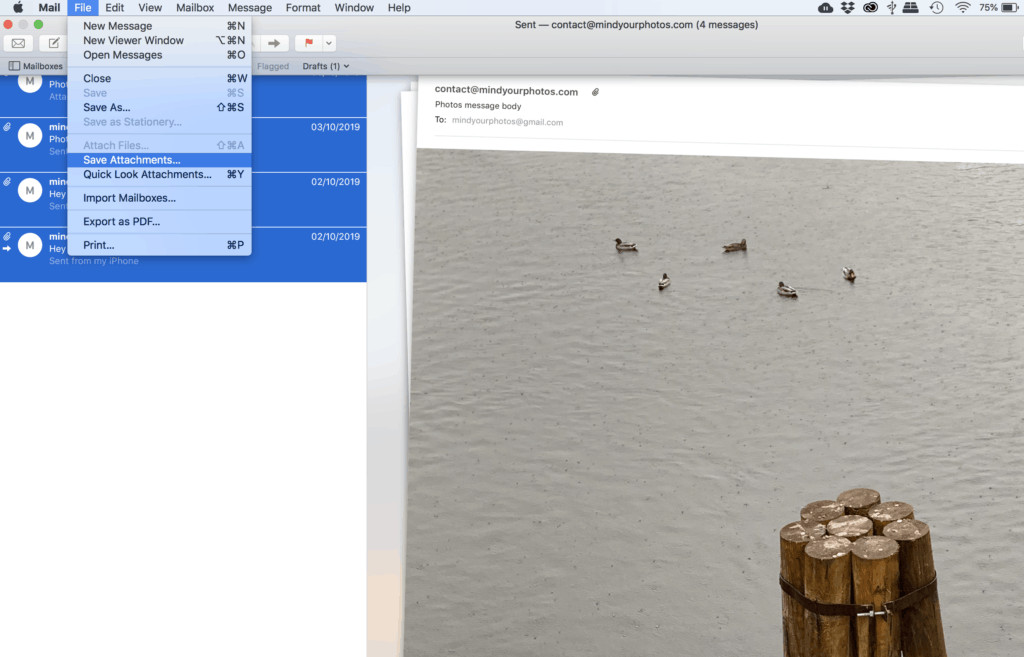Open the flag color dropdown arrow
Image resolution: width=1024 pixels, height=657 pixels.
328,43
